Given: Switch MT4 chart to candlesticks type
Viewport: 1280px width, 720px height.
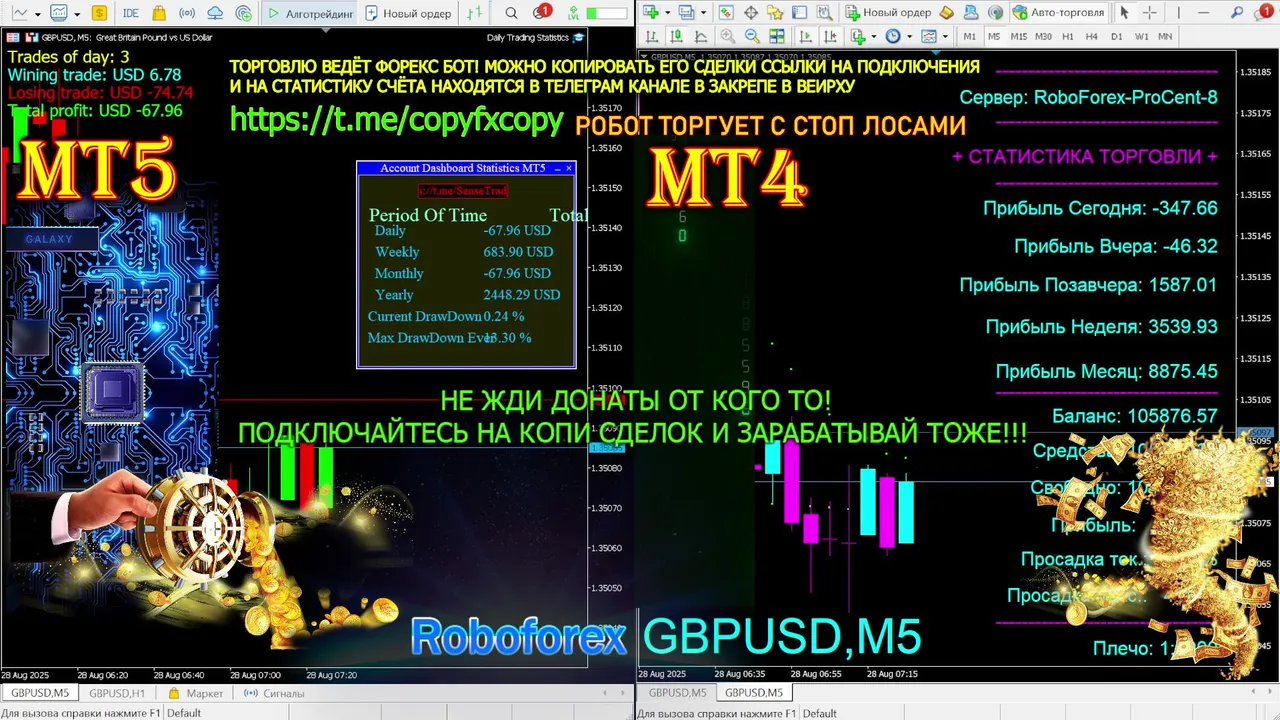Looking at the screenshot, I should point(677,36).
